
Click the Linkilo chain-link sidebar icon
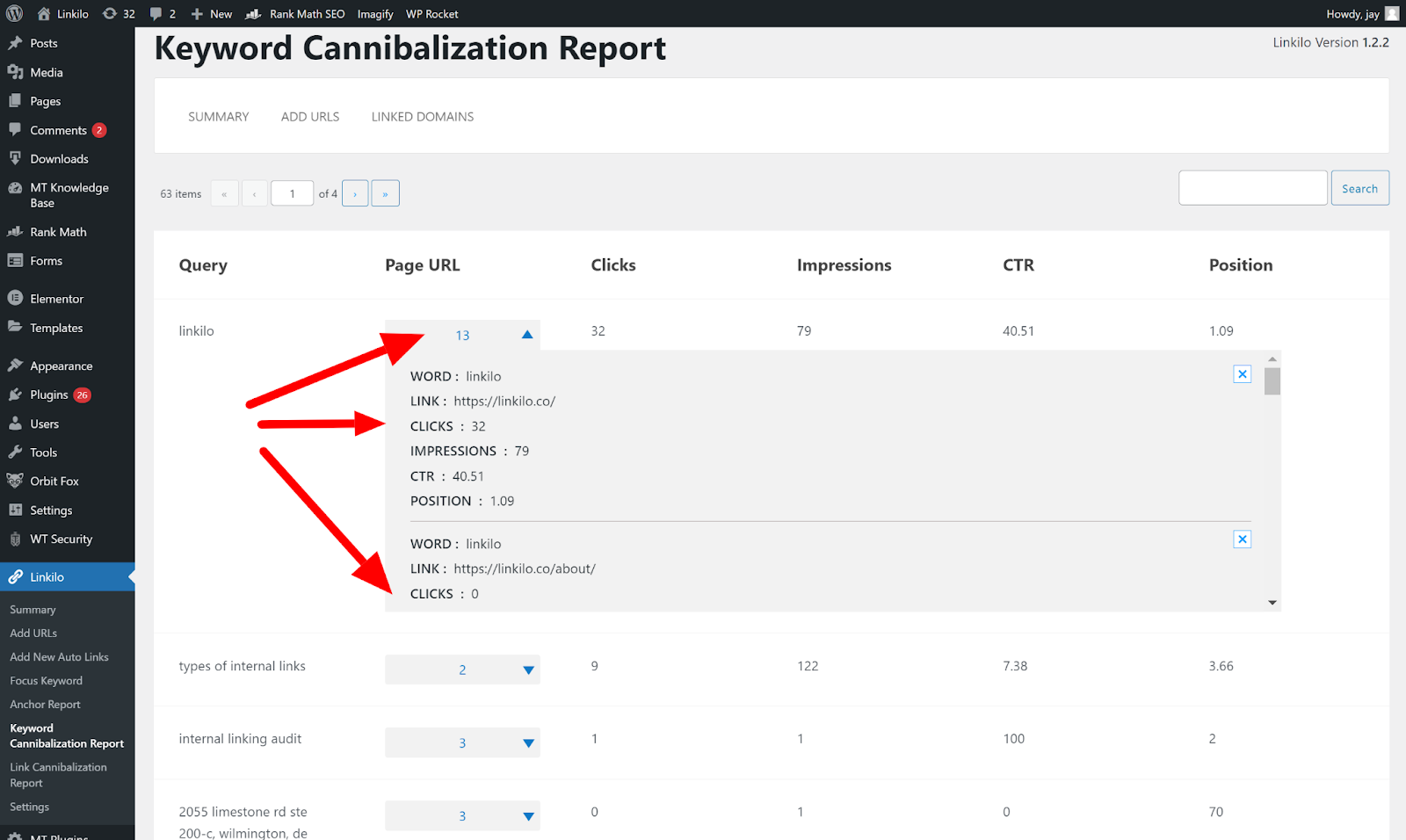[x=15, y=577]
